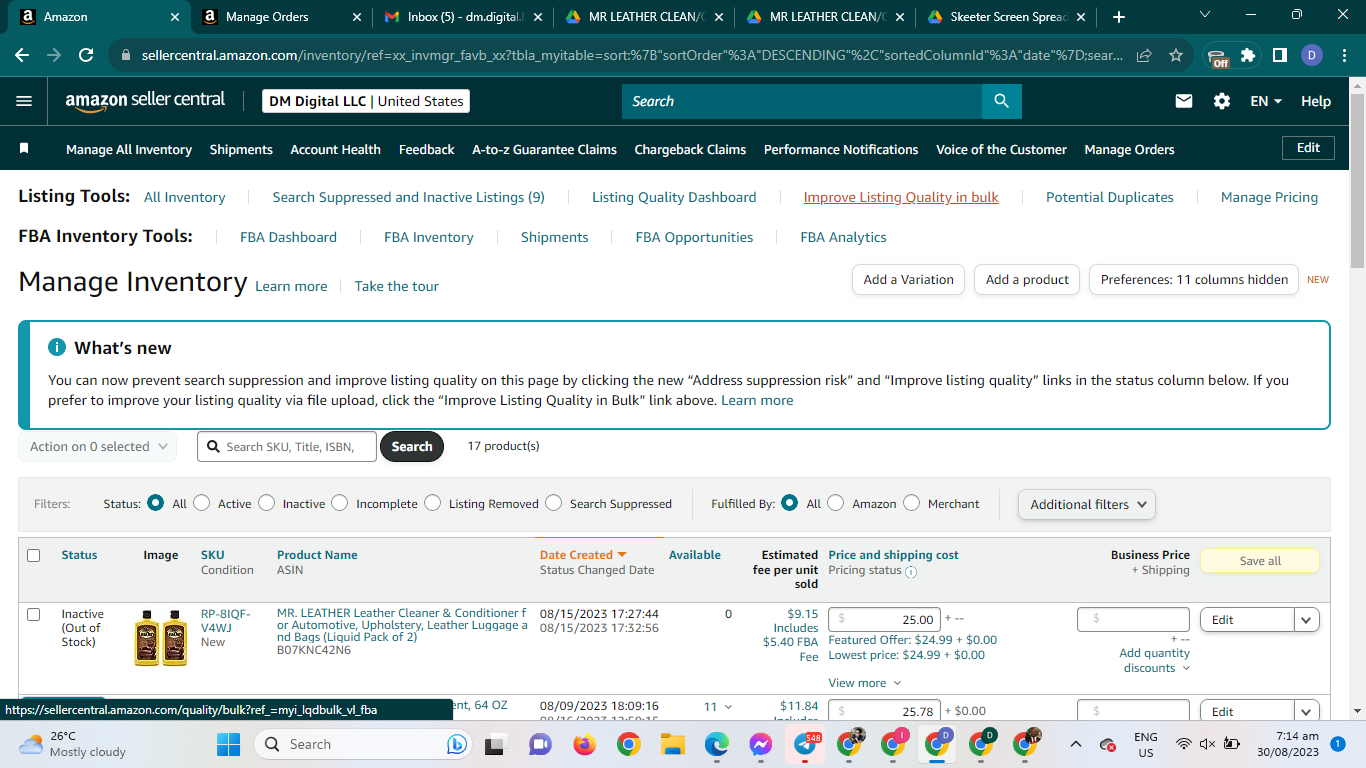Click the black Search button beside SKU field
The width and height of the screenshot is (1366, 768).
point(411,447)
